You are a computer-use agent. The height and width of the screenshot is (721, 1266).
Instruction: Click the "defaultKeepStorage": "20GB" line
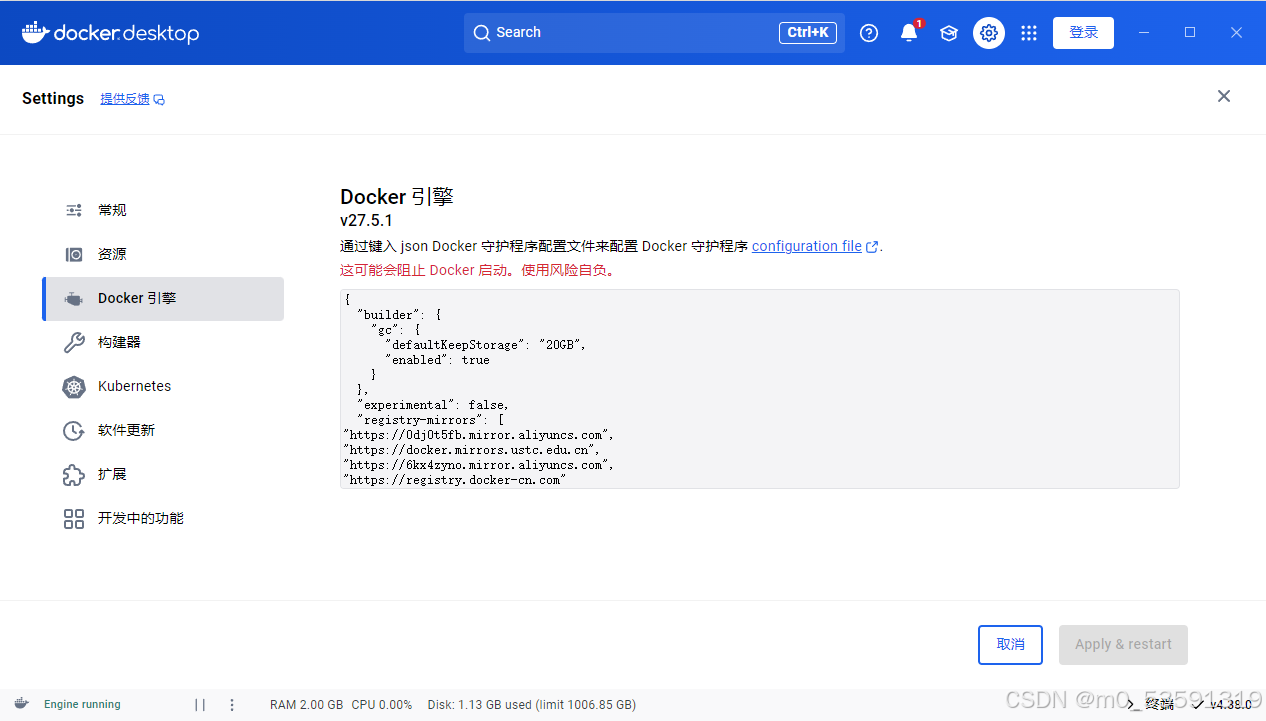(x=485, y=345)
